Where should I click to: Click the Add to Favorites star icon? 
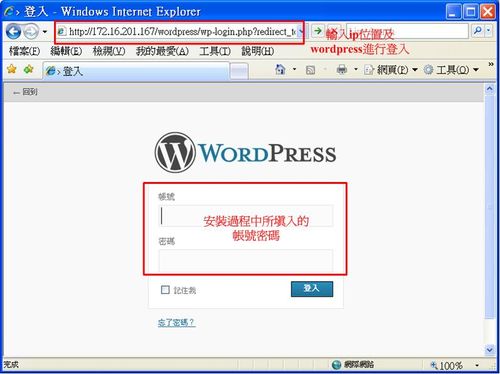point(29,69)
